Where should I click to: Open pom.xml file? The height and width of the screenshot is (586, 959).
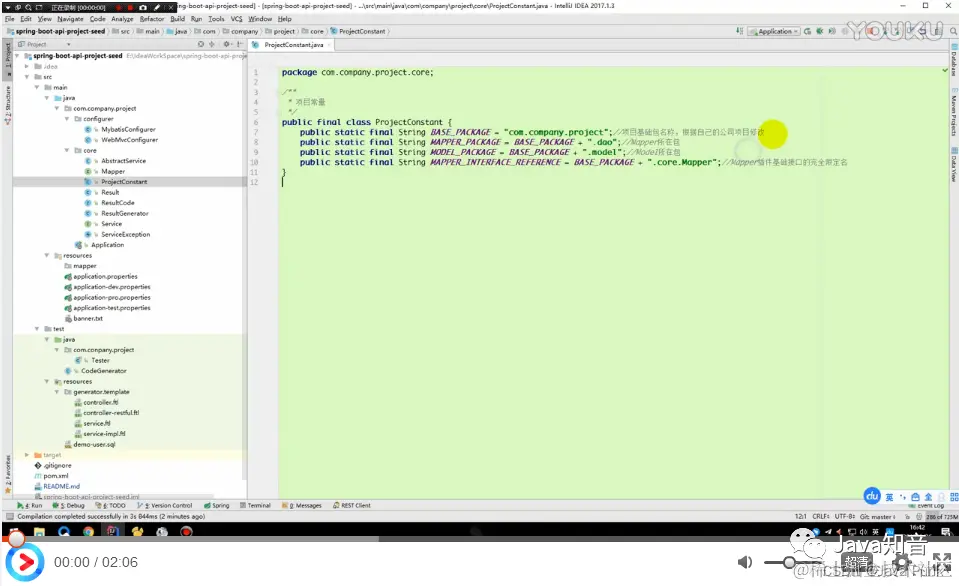pyautogui.click(x=55, y=476)
